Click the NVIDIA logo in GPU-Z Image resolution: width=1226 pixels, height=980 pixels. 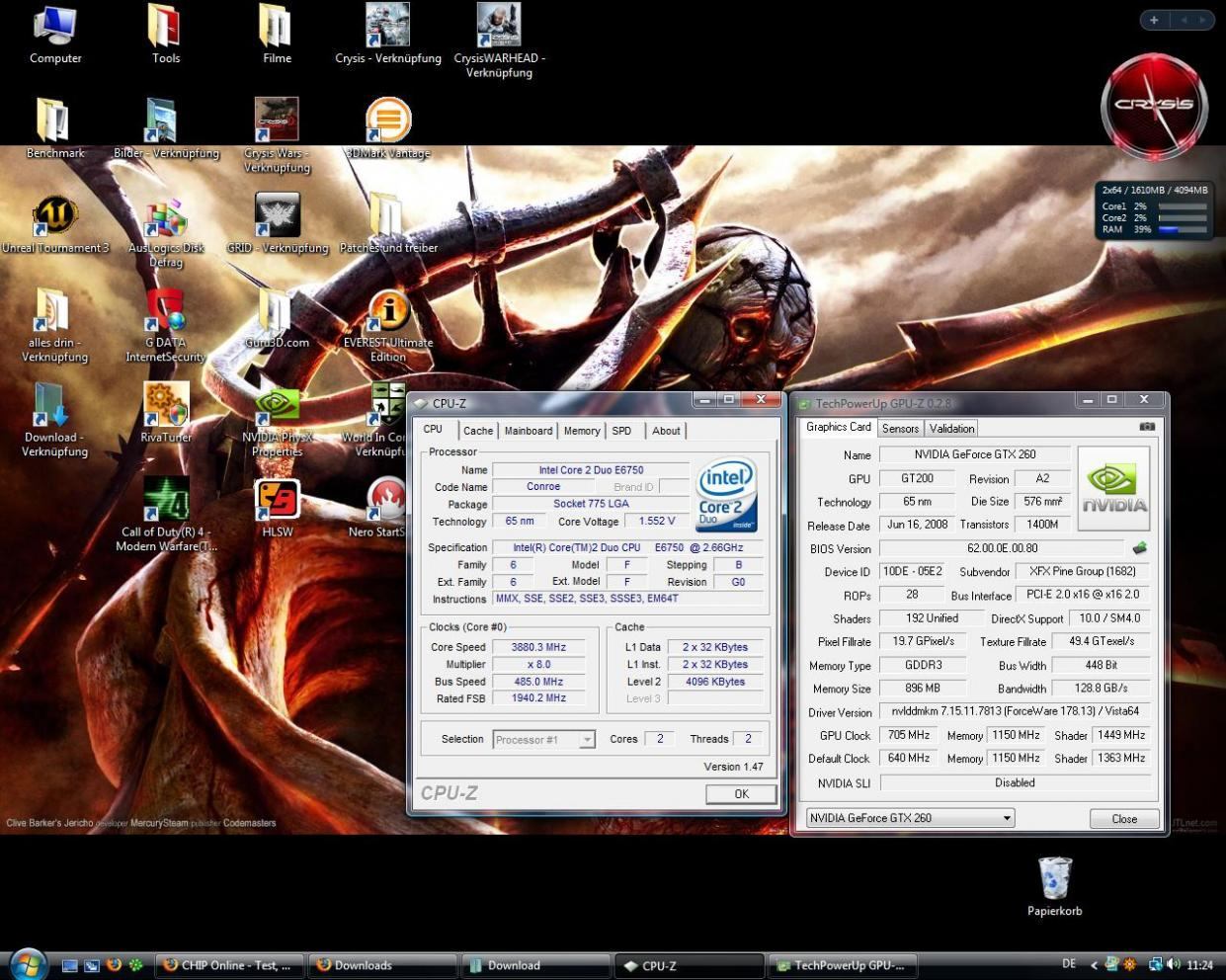[x=1113, y=488]
